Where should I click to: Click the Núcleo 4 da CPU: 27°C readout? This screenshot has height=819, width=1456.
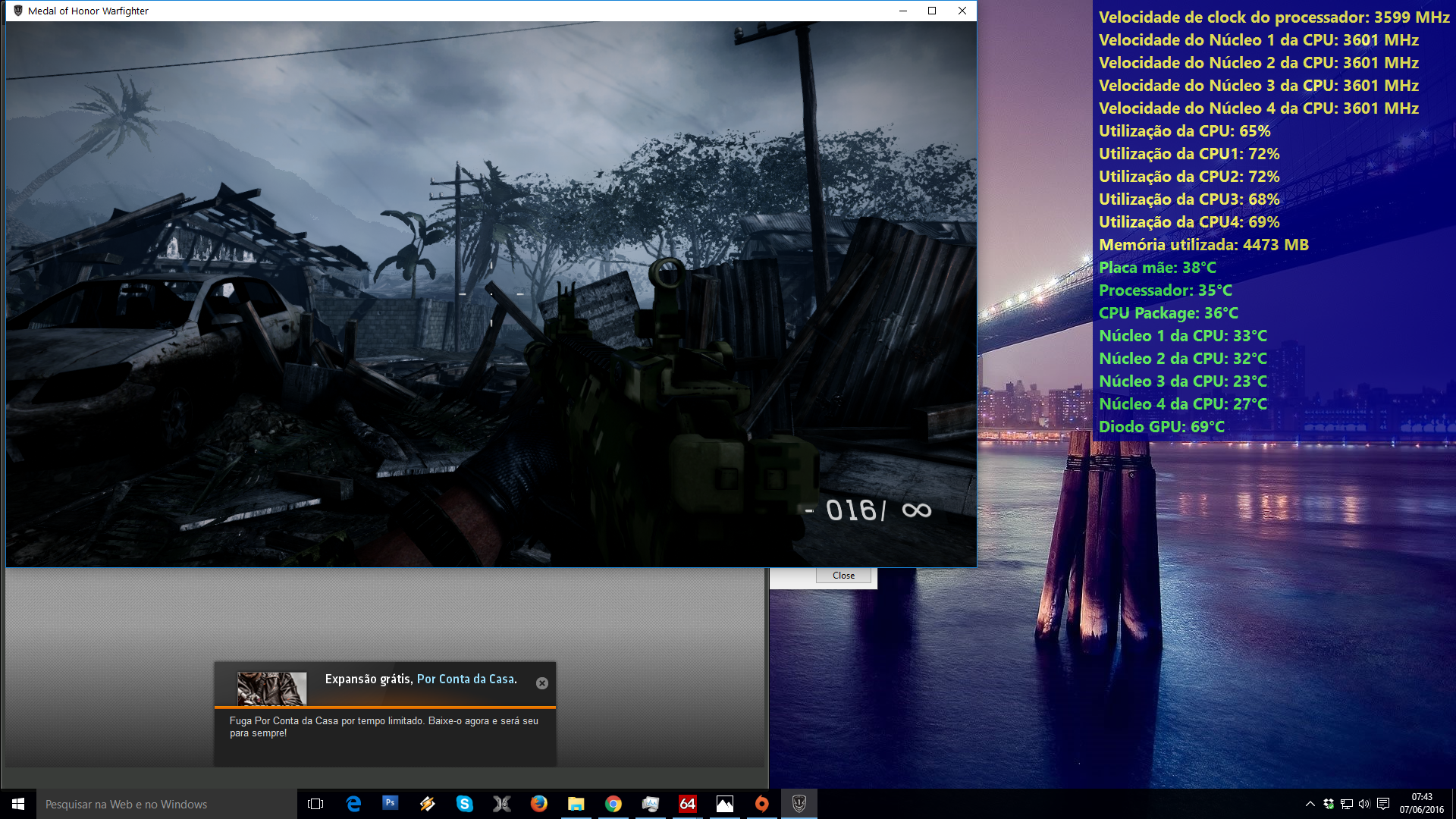pyautogui.click(x=1183, y=404)
